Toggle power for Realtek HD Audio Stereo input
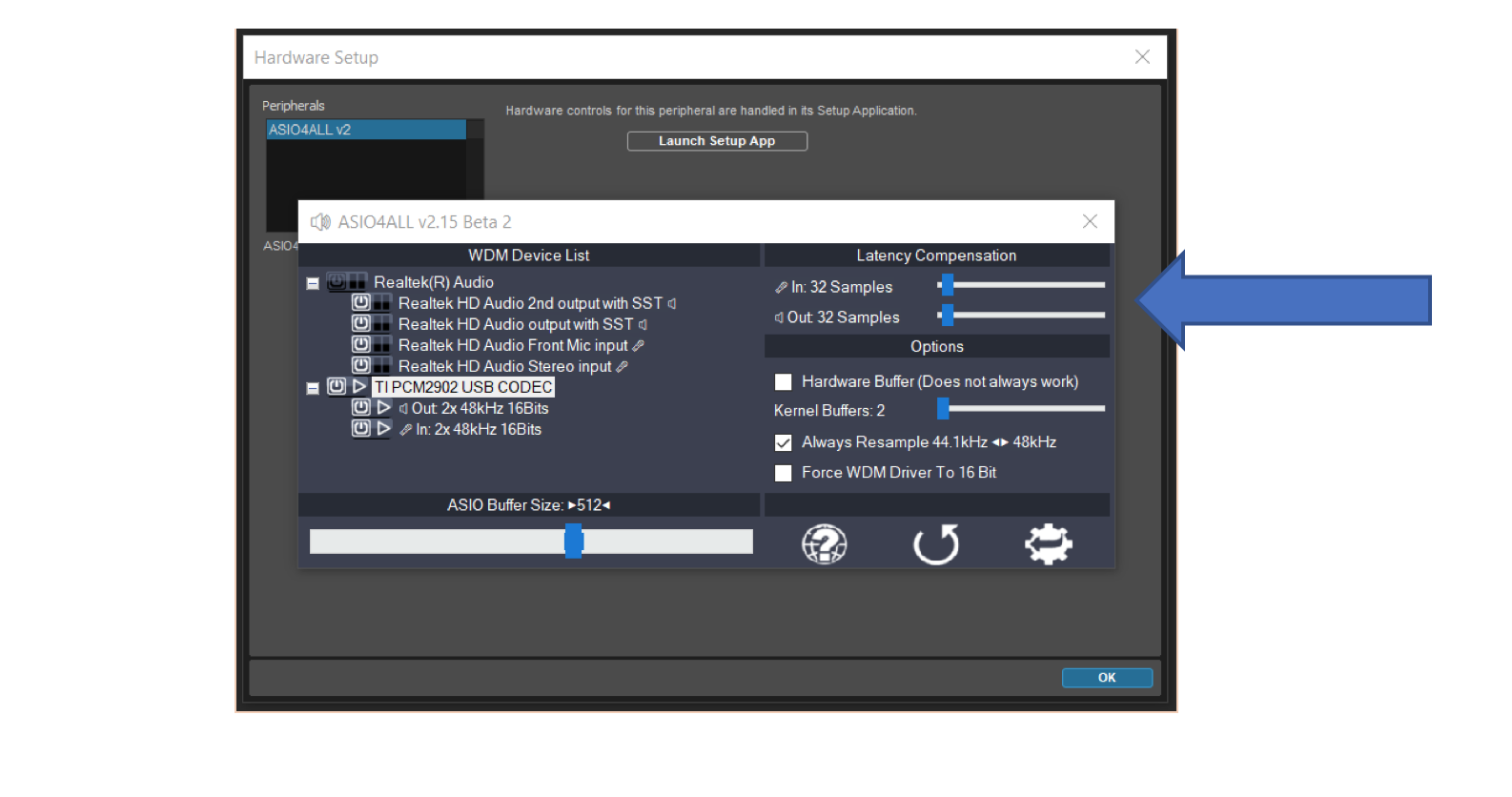The width and height of the screenshot is (1512, 797). click(360, 366)
